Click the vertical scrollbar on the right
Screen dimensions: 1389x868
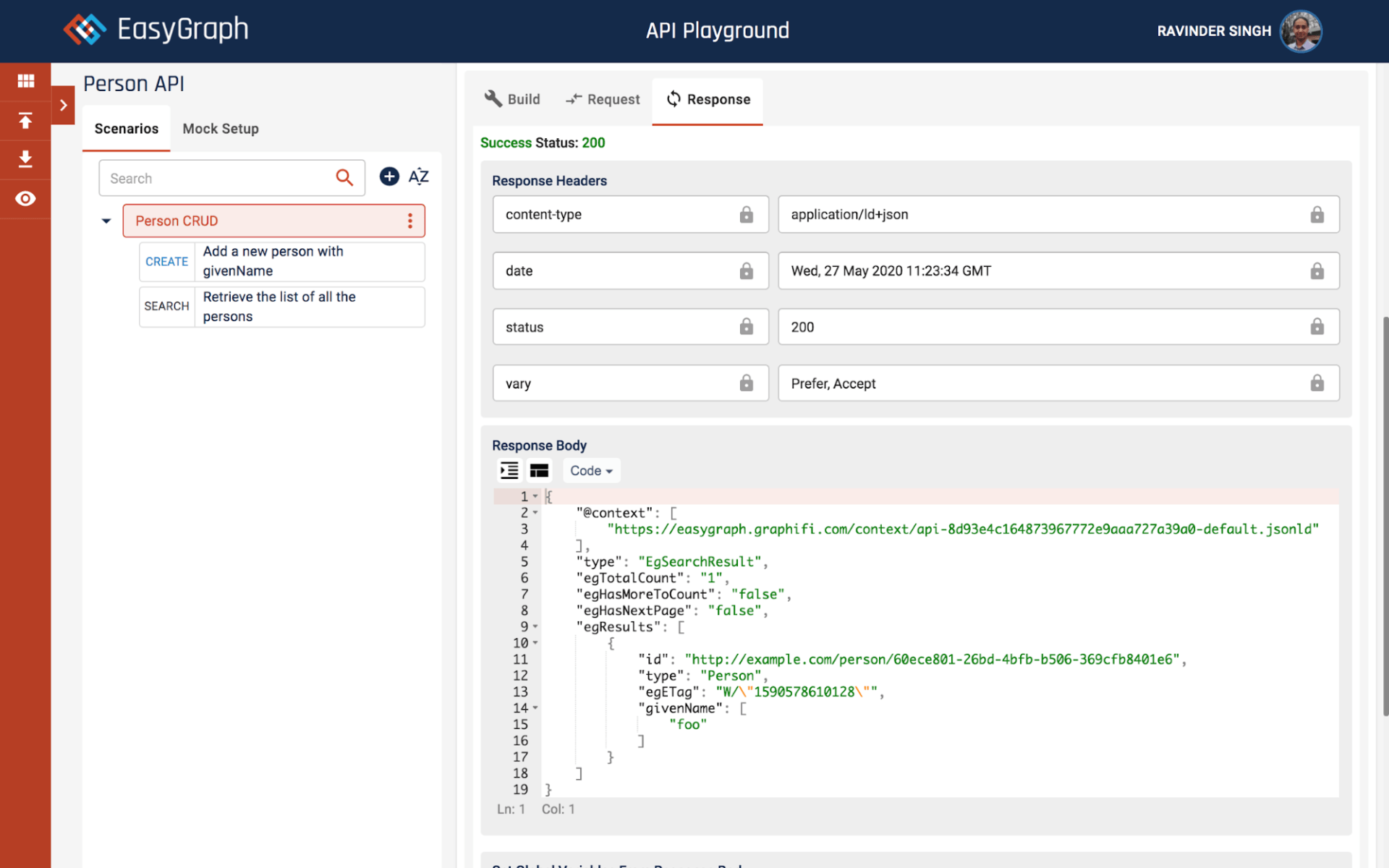click(1385, 515)
